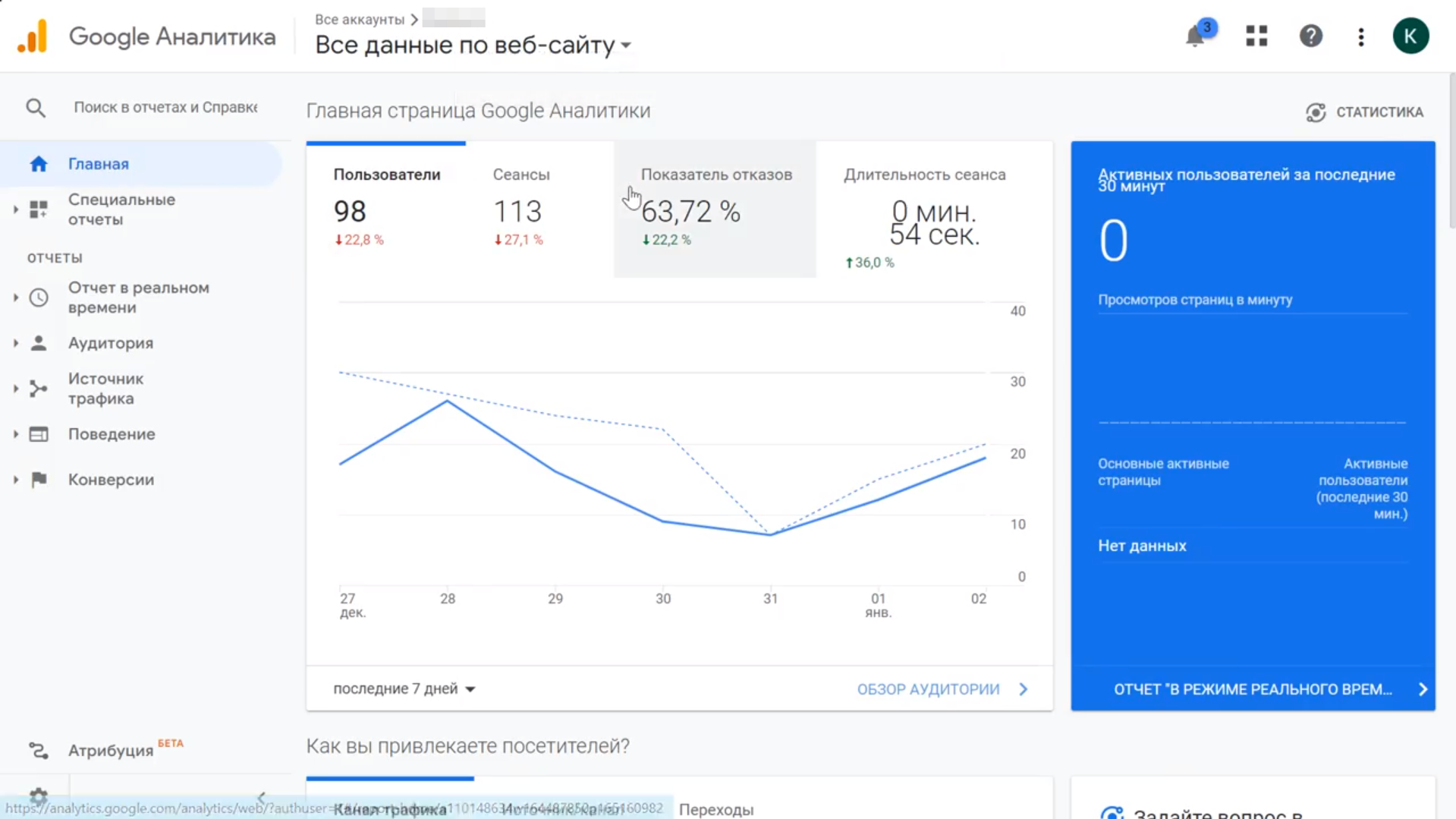Image resolution: width=1456 pixels, height=819 pixels.
Task: Click the account avatar K
Action: [x=1410, y=36]
